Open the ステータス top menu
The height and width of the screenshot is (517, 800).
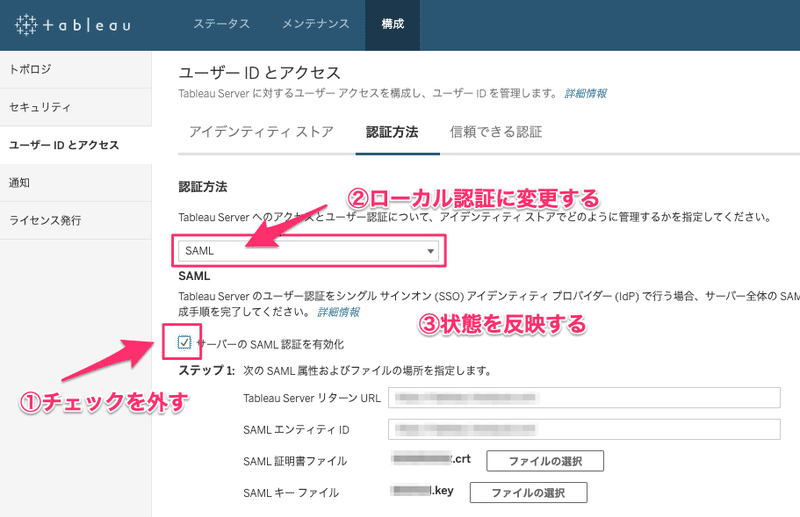pos(221,24)
